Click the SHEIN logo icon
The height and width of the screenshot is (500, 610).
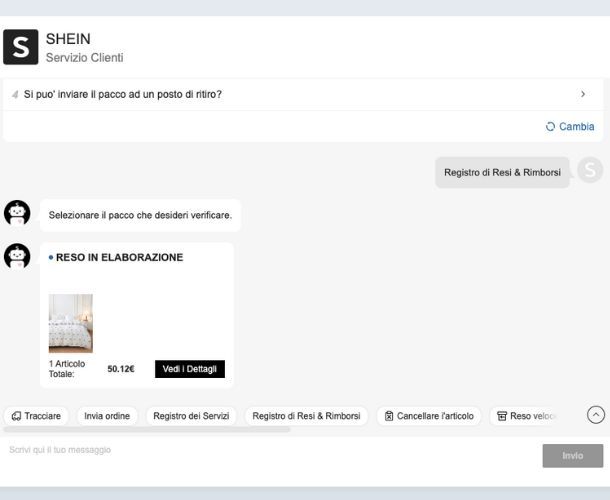coord(21,47)
